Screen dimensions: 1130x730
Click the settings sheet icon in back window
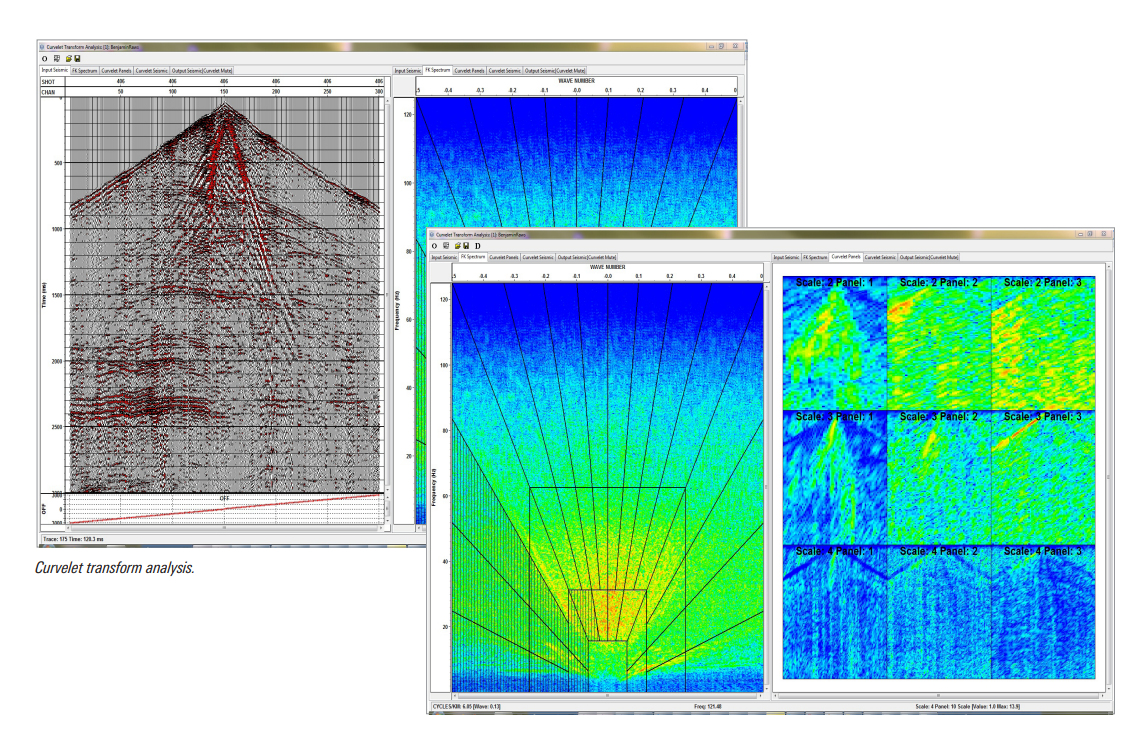(57, 58)
